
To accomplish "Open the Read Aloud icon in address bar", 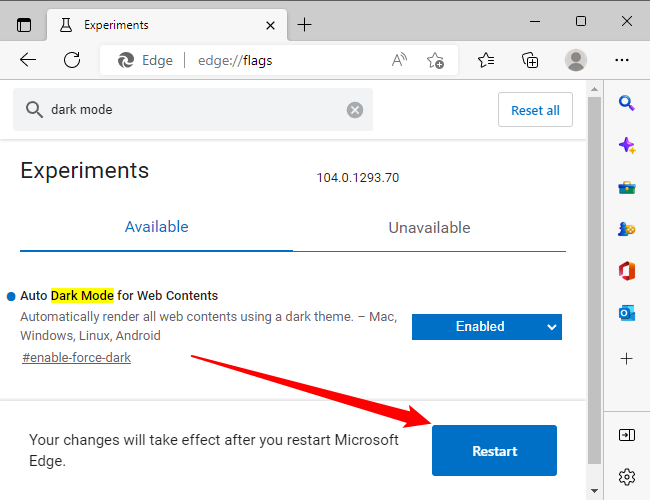I will pyautogui.click(x=400, y=60).
